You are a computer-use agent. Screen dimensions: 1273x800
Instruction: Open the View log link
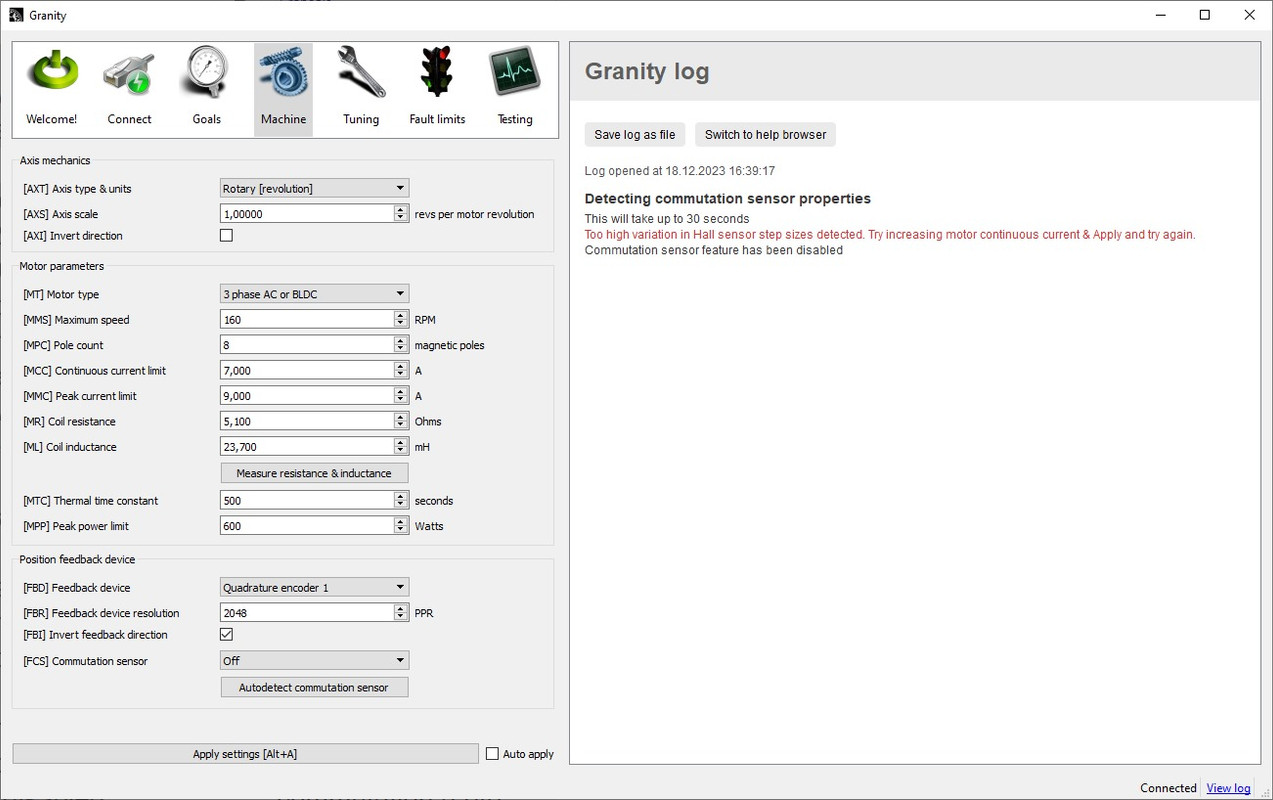pos(1228,788)
